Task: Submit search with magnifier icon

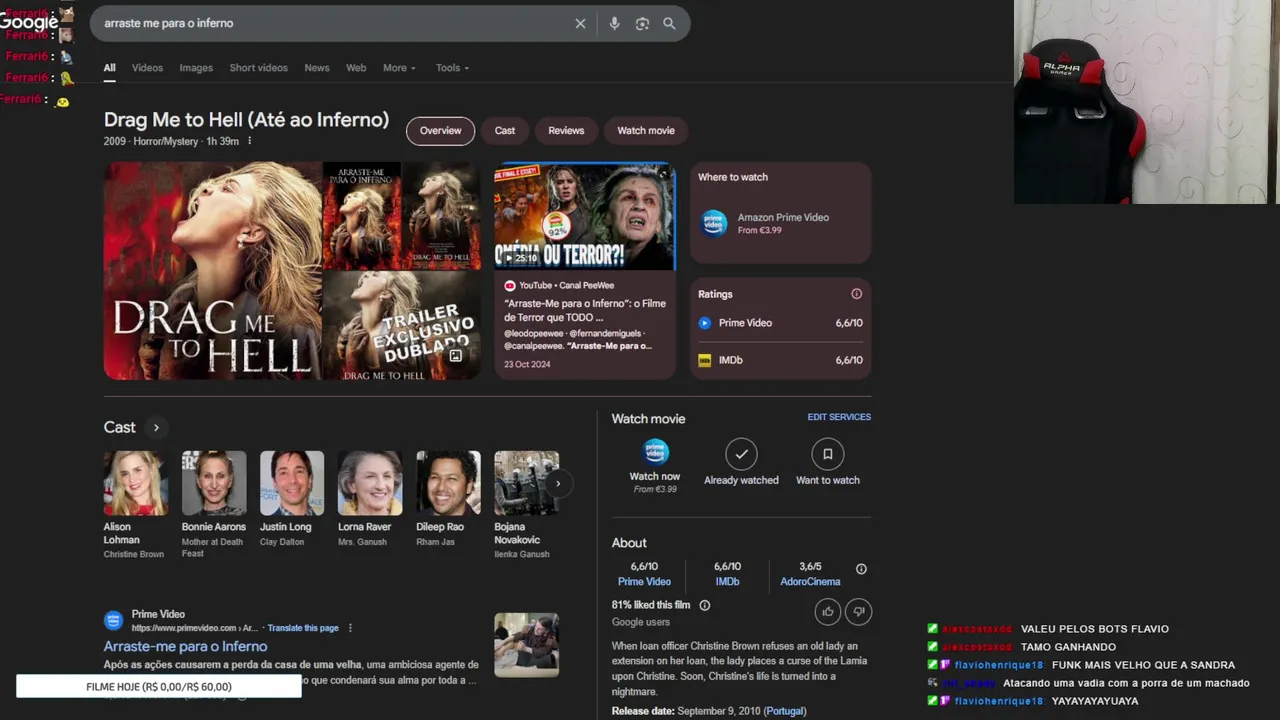Action: click(669, 23)
